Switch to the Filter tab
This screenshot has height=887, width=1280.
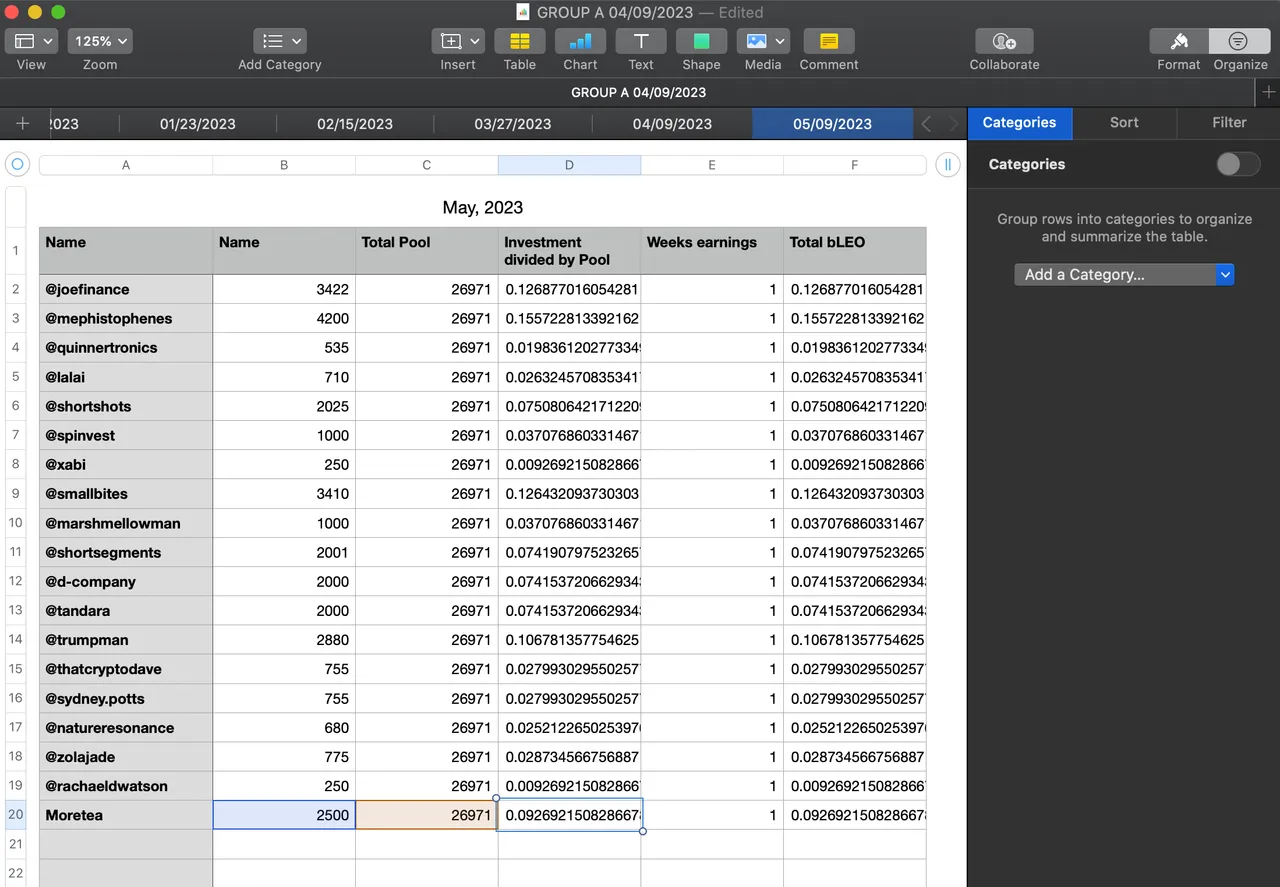pos(1229,123)
